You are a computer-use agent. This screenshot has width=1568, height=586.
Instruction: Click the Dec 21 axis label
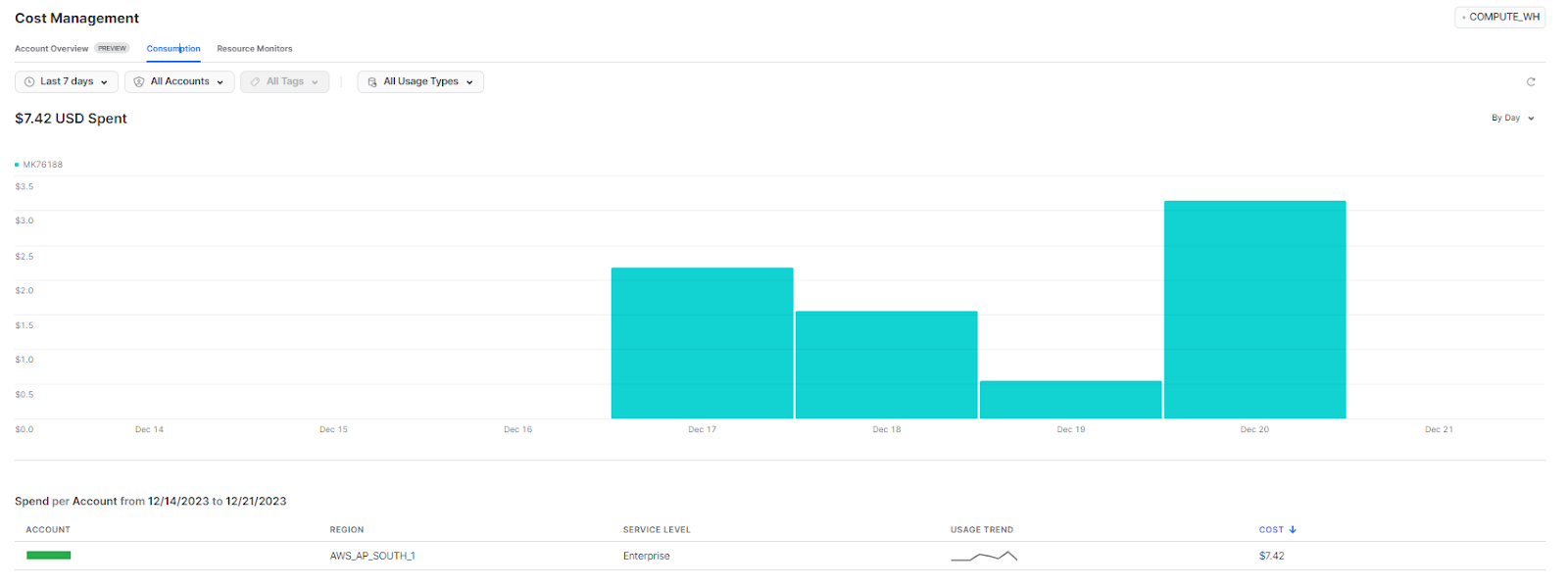pos(1439,429)
